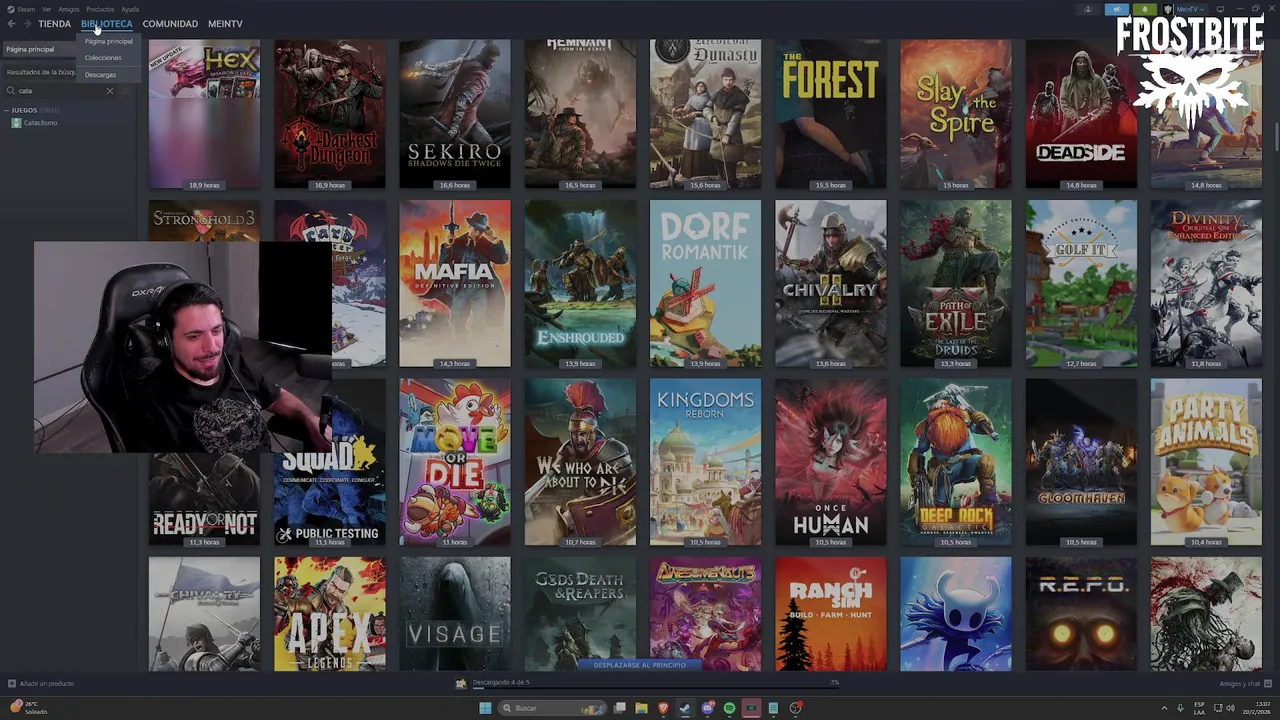Open the Ver menu
Image resolution: width=1280 pixels, height=720 pixels.
pos(46,9)
